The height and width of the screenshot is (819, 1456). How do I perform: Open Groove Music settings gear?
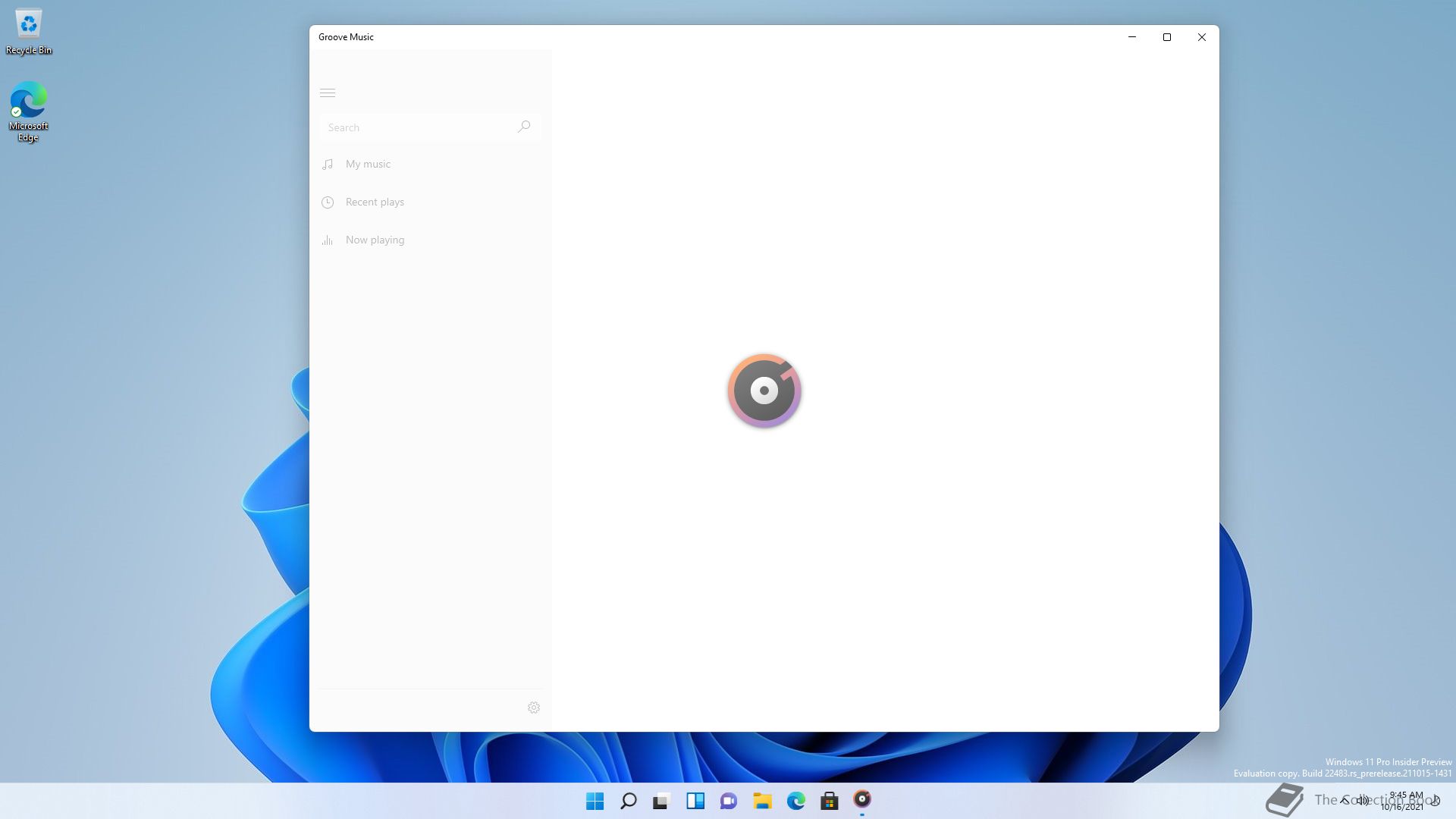click(534, 708)
